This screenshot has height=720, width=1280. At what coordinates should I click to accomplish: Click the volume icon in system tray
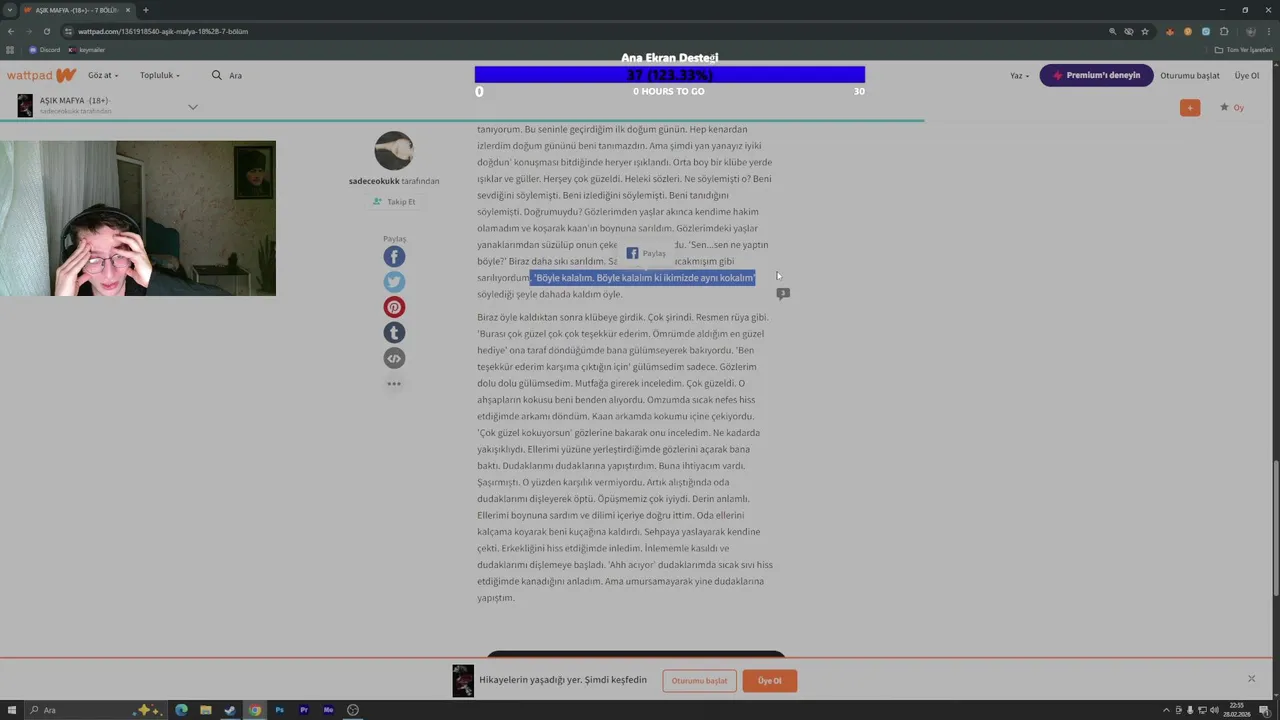click(x=1213, y=710)
